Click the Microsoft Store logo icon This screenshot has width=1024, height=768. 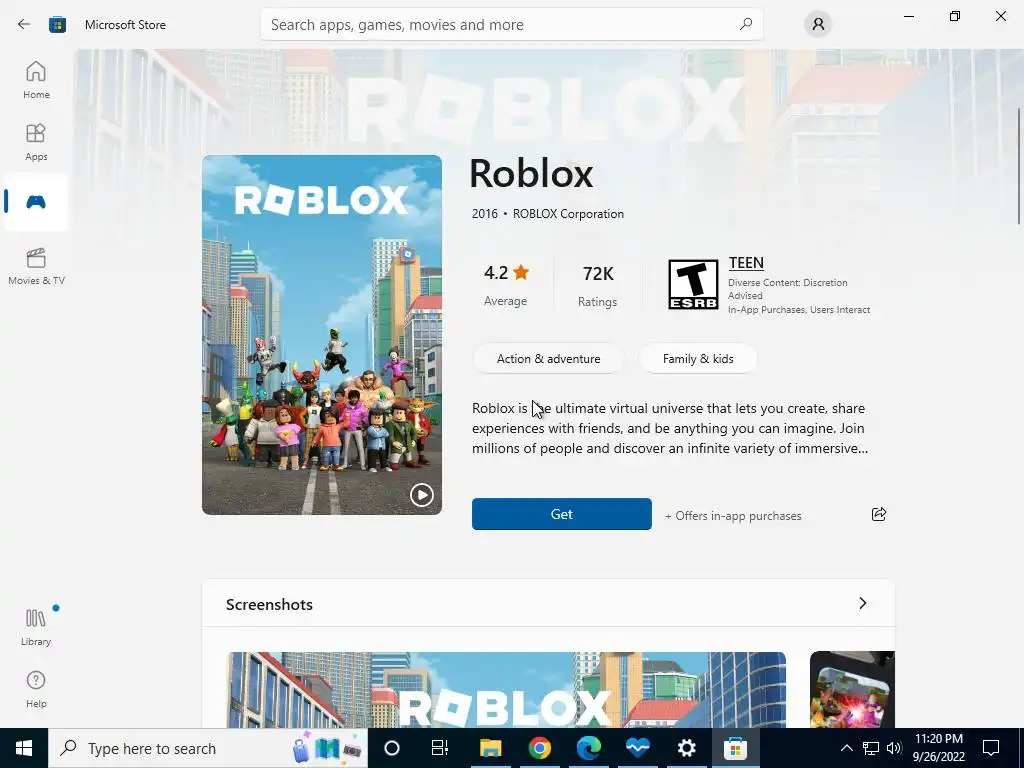(x=57, y=25)
